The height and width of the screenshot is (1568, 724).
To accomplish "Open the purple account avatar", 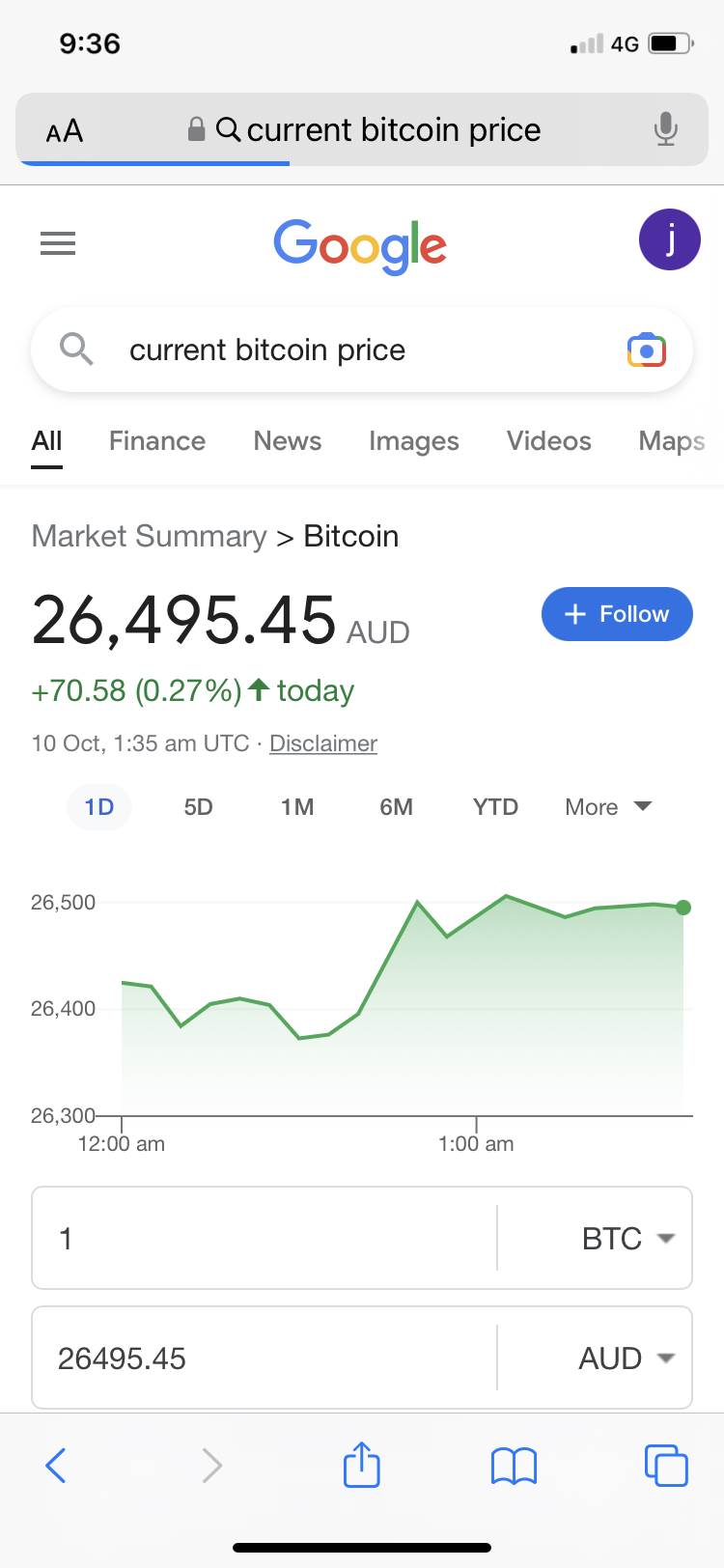I will [x=669, y=239].
